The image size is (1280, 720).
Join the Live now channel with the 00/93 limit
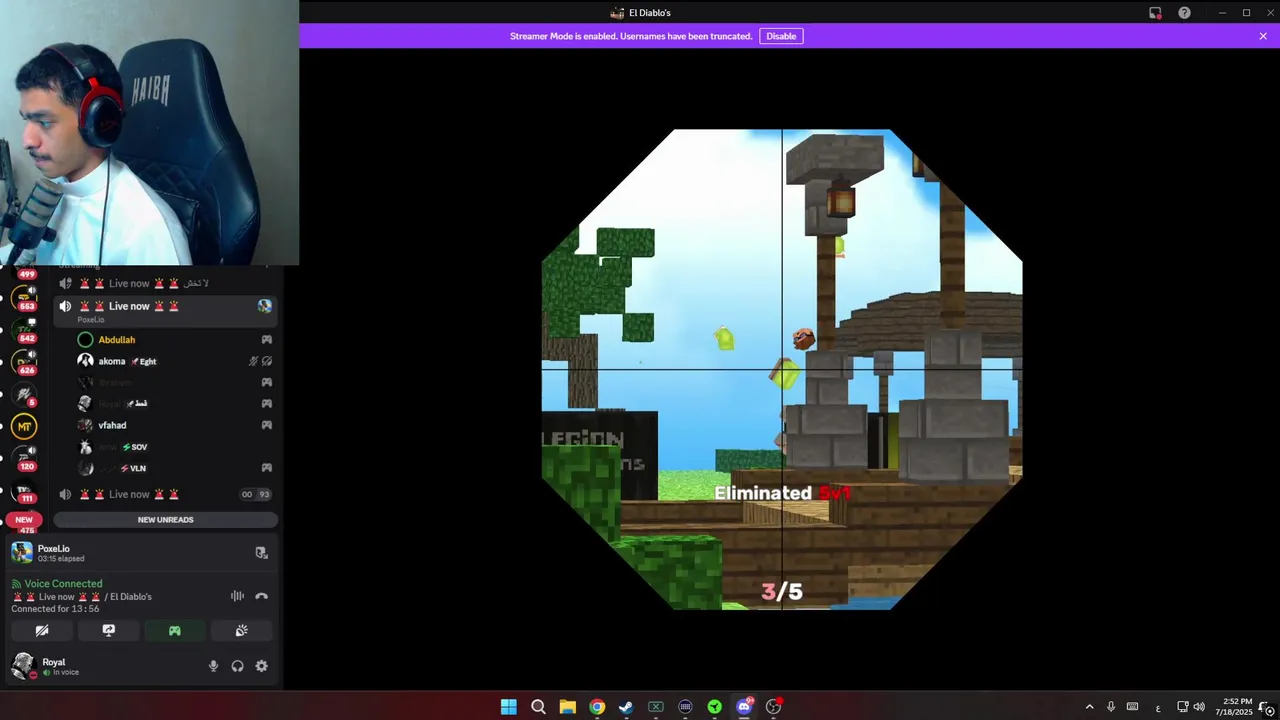tap(165, 494)
